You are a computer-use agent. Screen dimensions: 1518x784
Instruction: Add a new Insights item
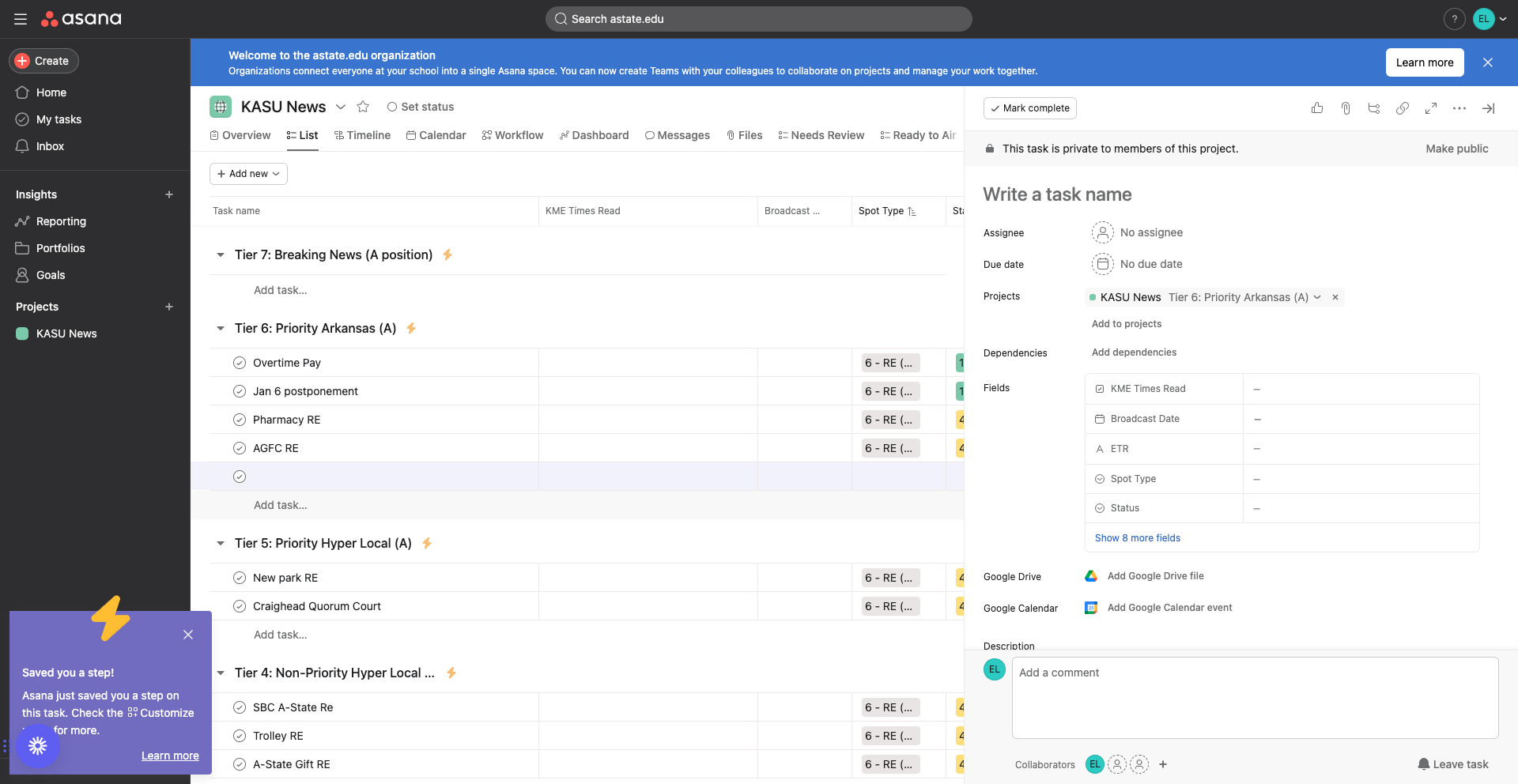169,194
